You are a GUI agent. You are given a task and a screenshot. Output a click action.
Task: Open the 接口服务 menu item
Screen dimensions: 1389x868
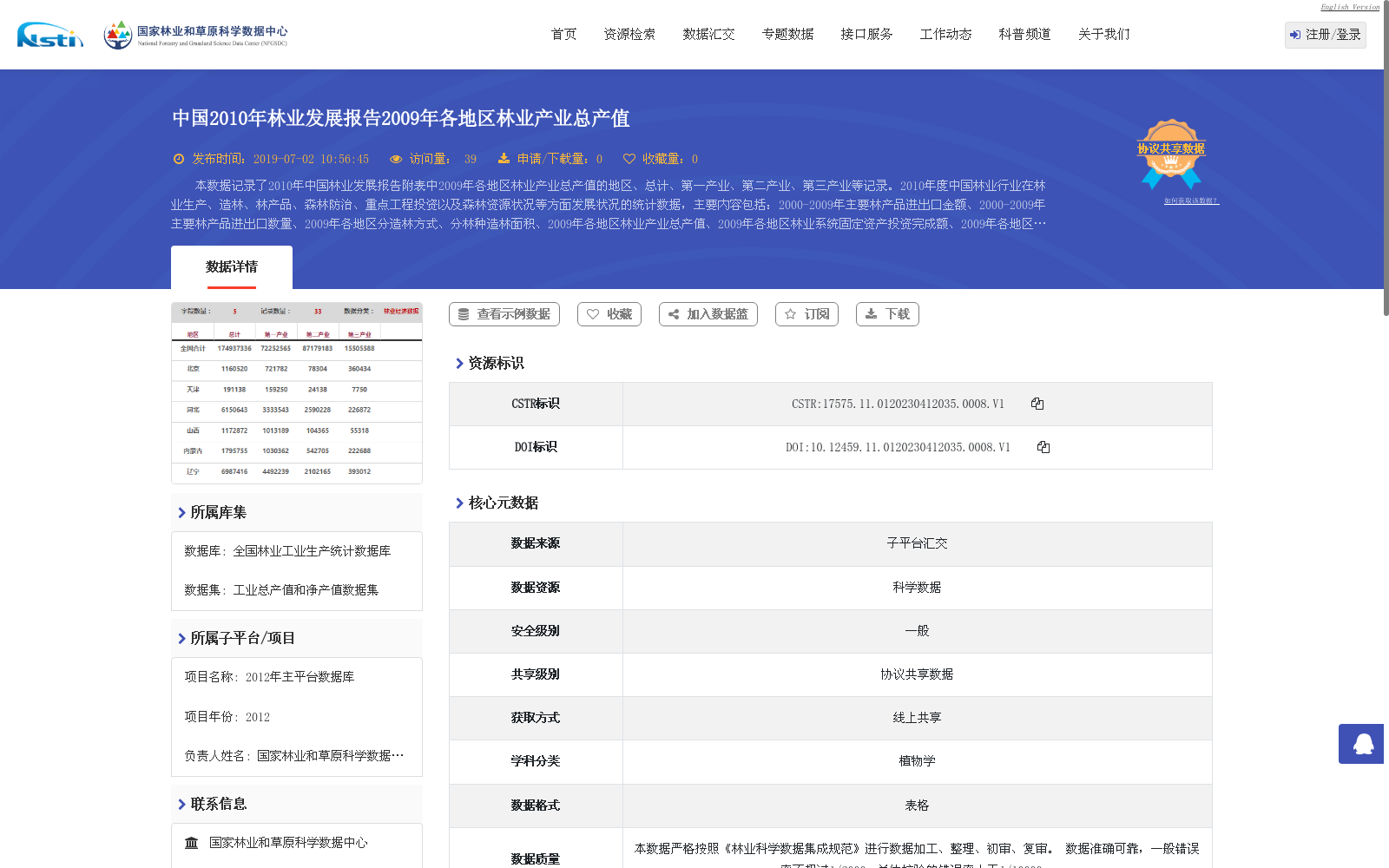(866, 34)
